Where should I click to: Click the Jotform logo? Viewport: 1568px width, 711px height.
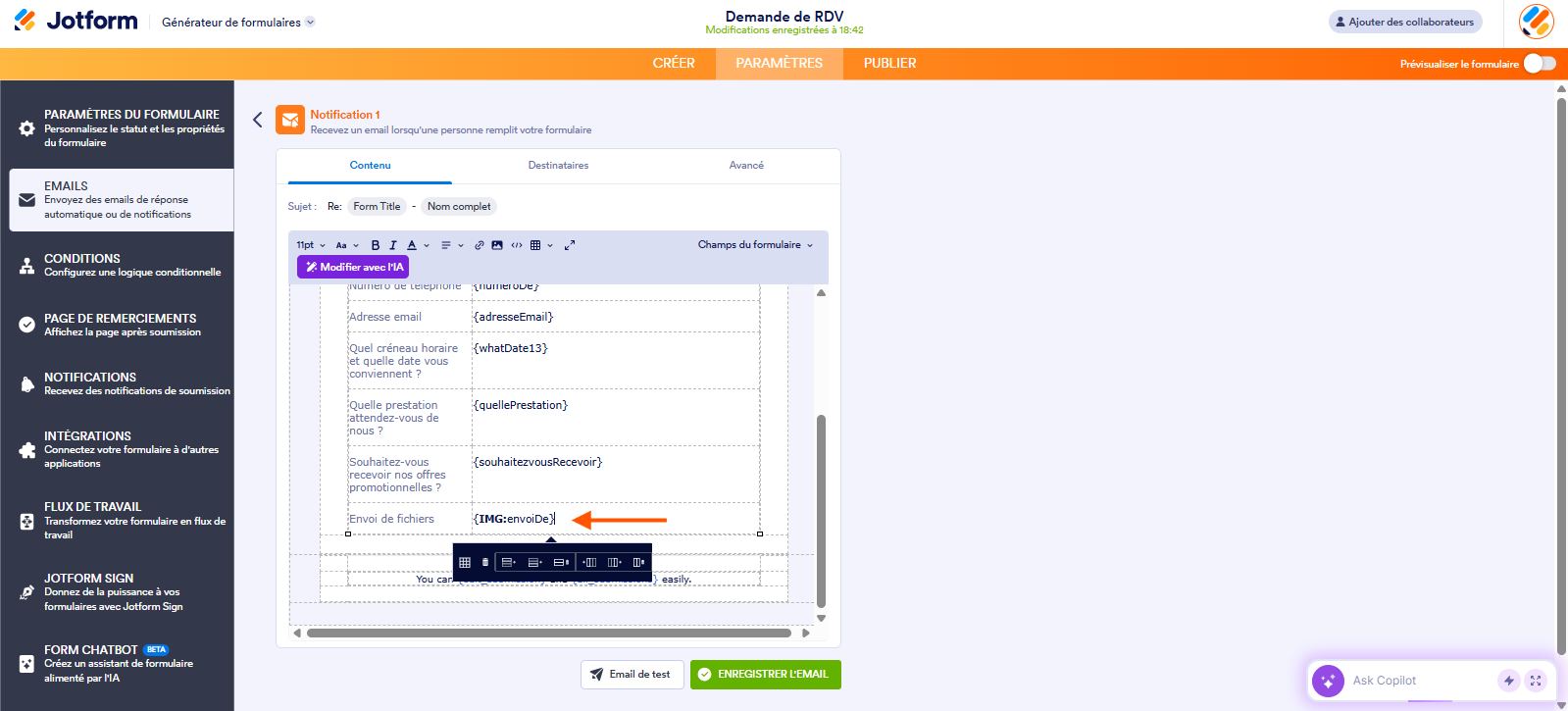(76, 21)
